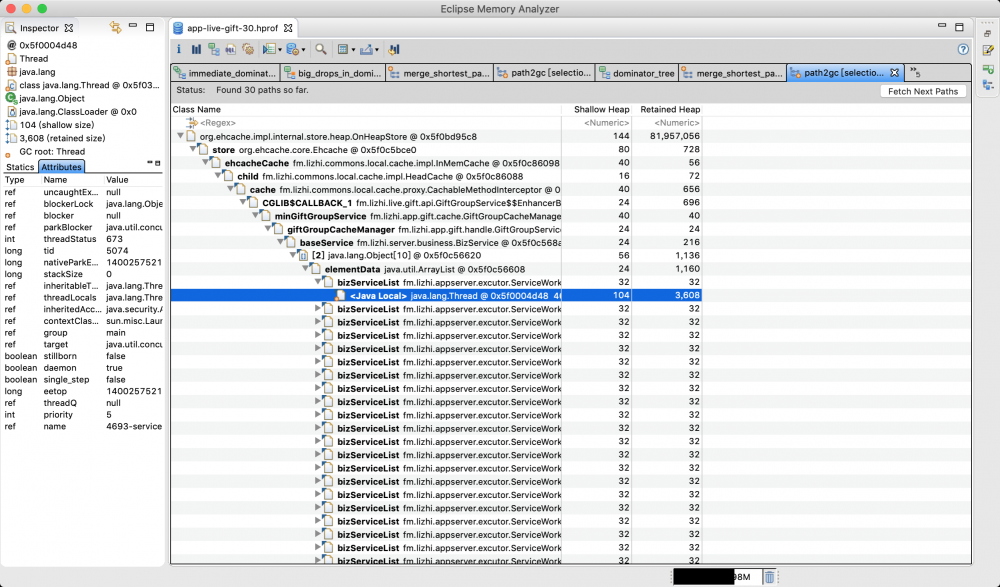Click the Fetch Next Paths button

[923, 91]
